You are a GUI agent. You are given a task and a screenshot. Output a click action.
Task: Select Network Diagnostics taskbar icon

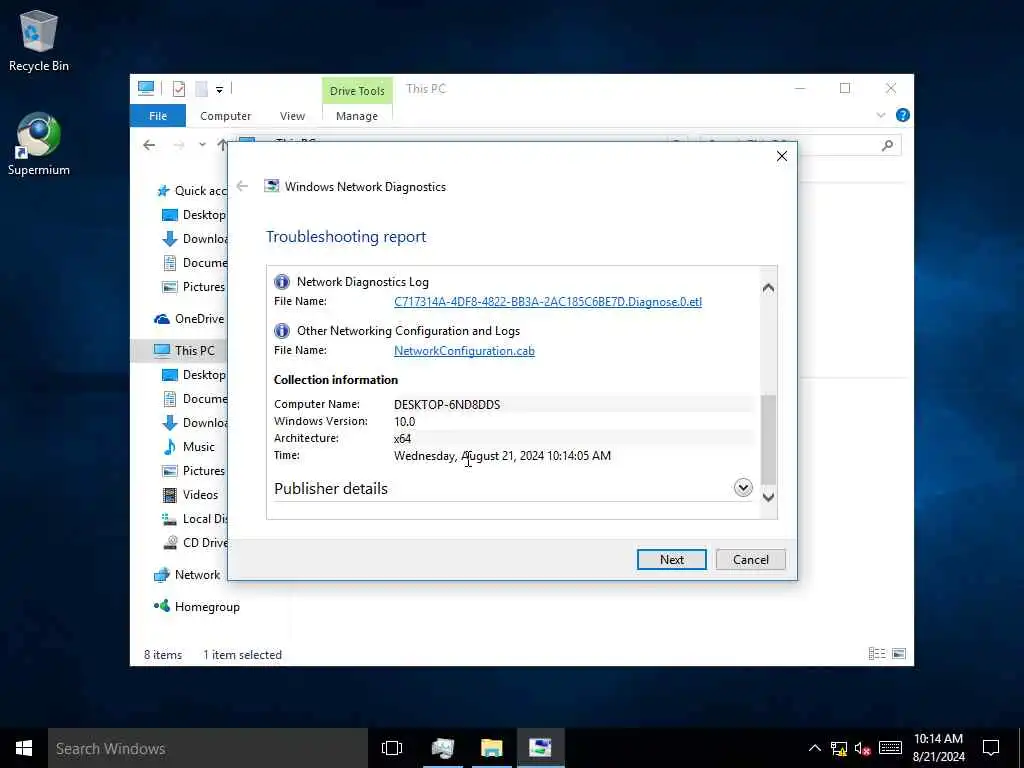coord(541,748)
